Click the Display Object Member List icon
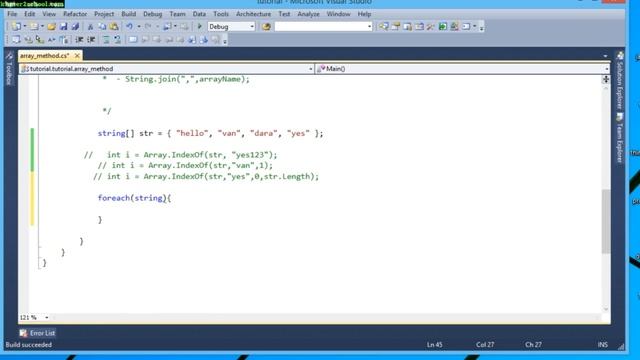The image size is (640, 360). click(x=16, y=40)
